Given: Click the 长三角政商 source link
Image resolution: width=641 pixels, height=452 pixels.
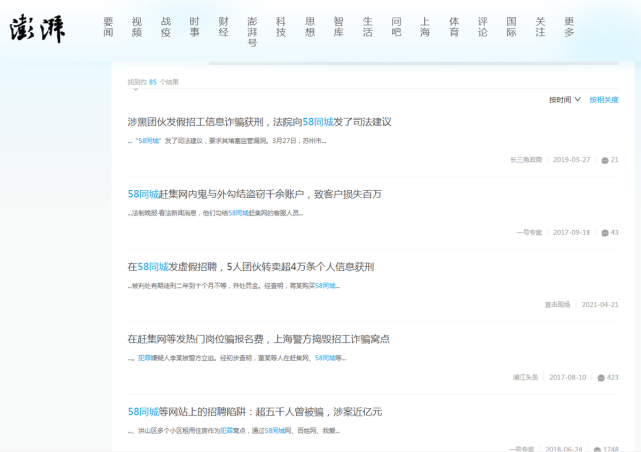Looking at the screenshot, I should (526, 160).
